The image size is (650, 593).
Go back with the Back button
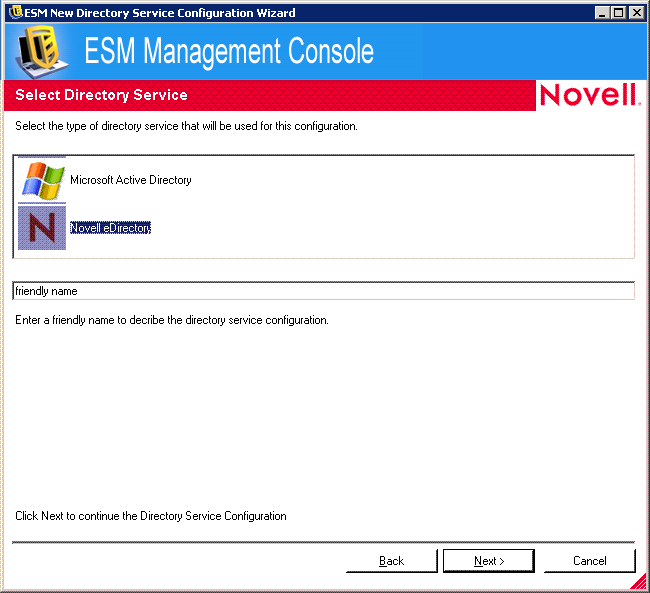(392, 561)
